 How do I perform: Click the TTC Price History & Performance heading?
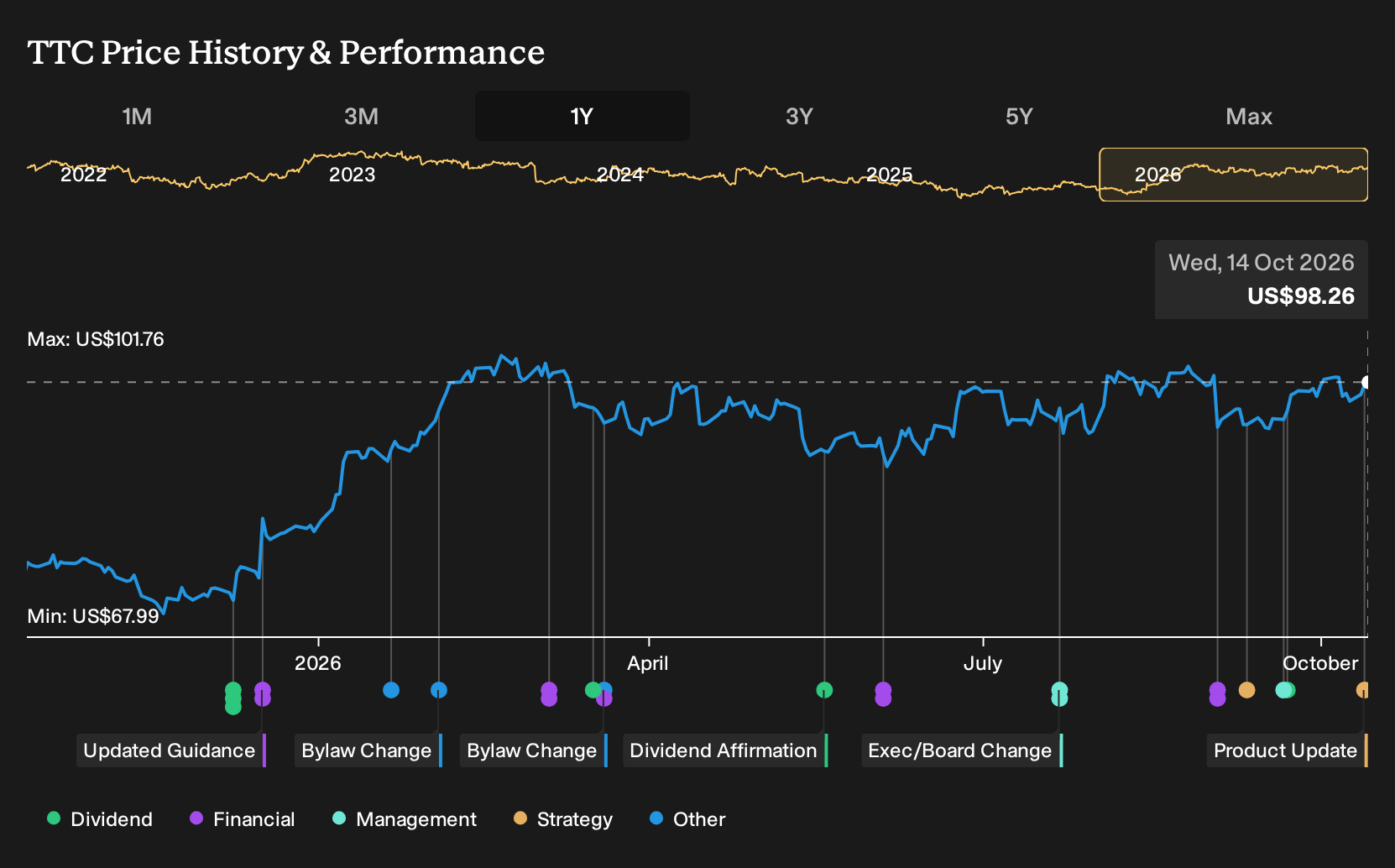tap(286, 53)
